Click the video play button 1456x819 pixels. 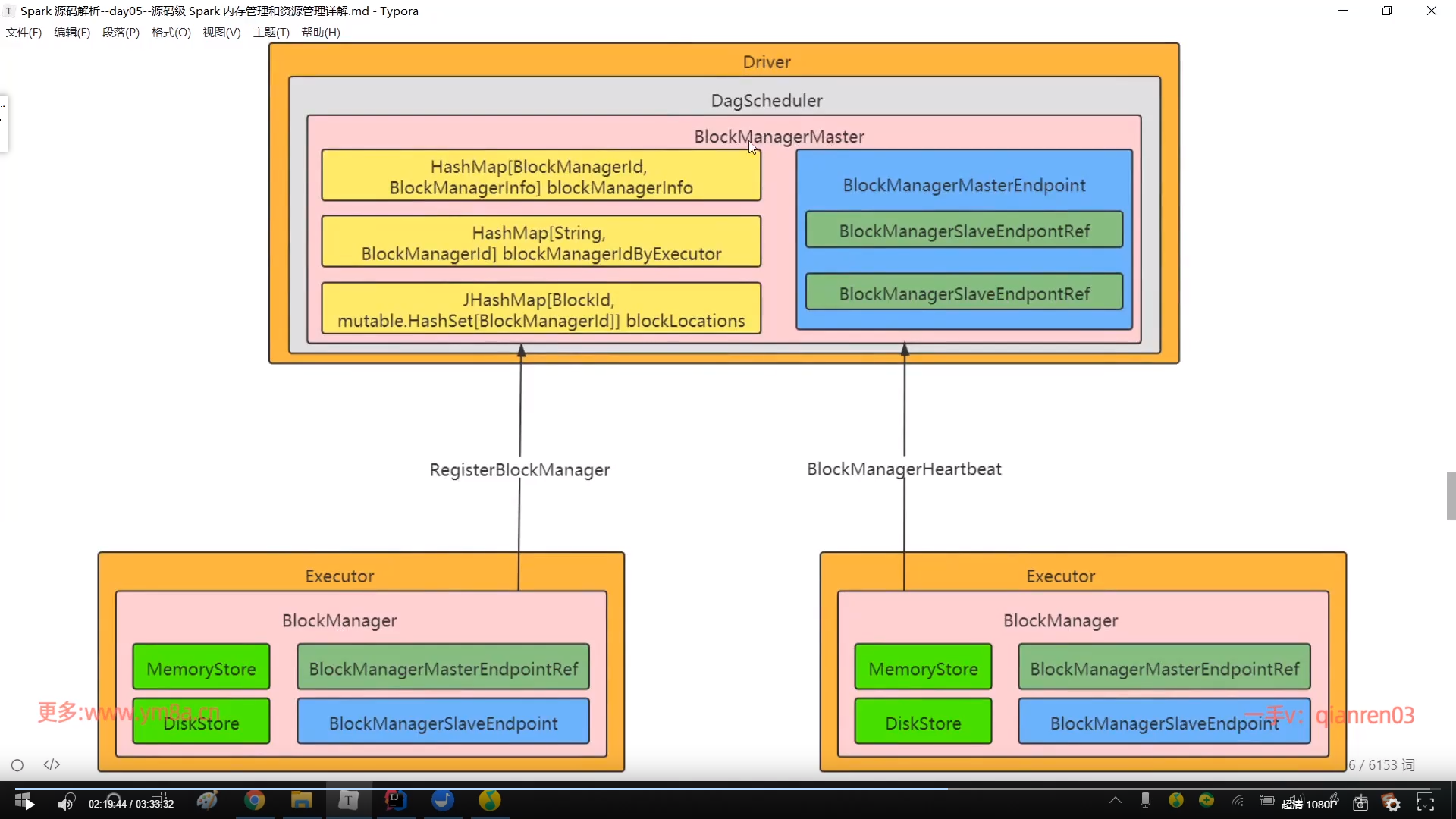tap(29, 804)
